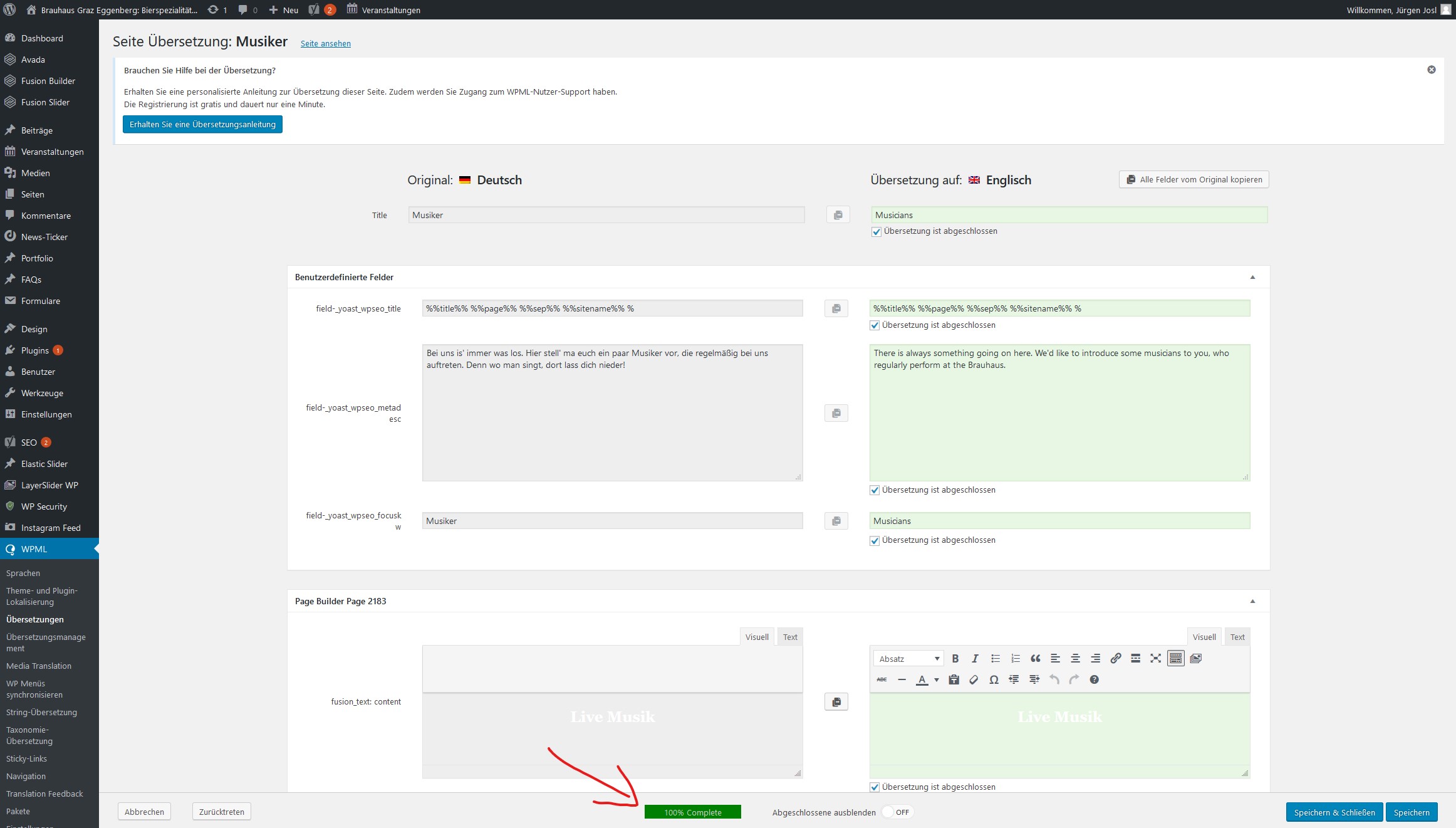This screenshot has width=1456, height=828.
Task: Open Seite ansehen link for Musiker
Action: pos(325,43)
